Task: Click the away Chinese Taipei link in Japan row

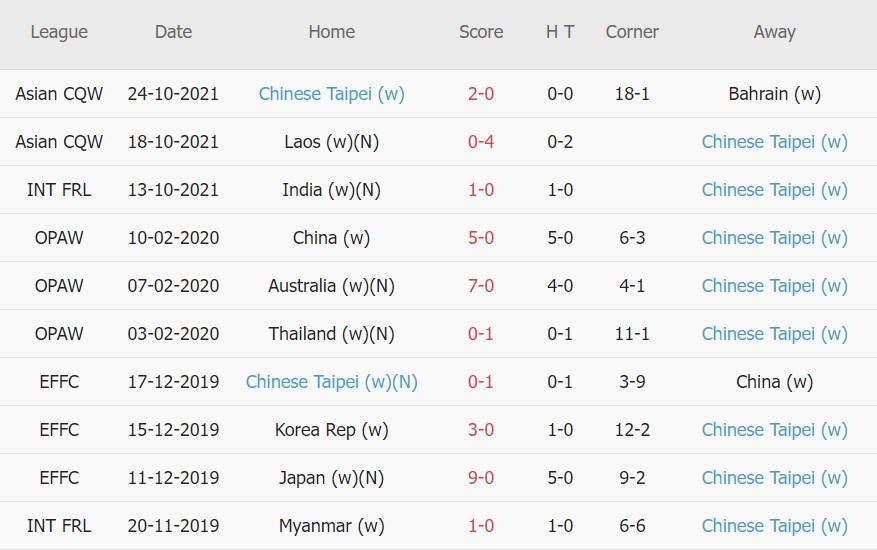Action: coord(774,478)
